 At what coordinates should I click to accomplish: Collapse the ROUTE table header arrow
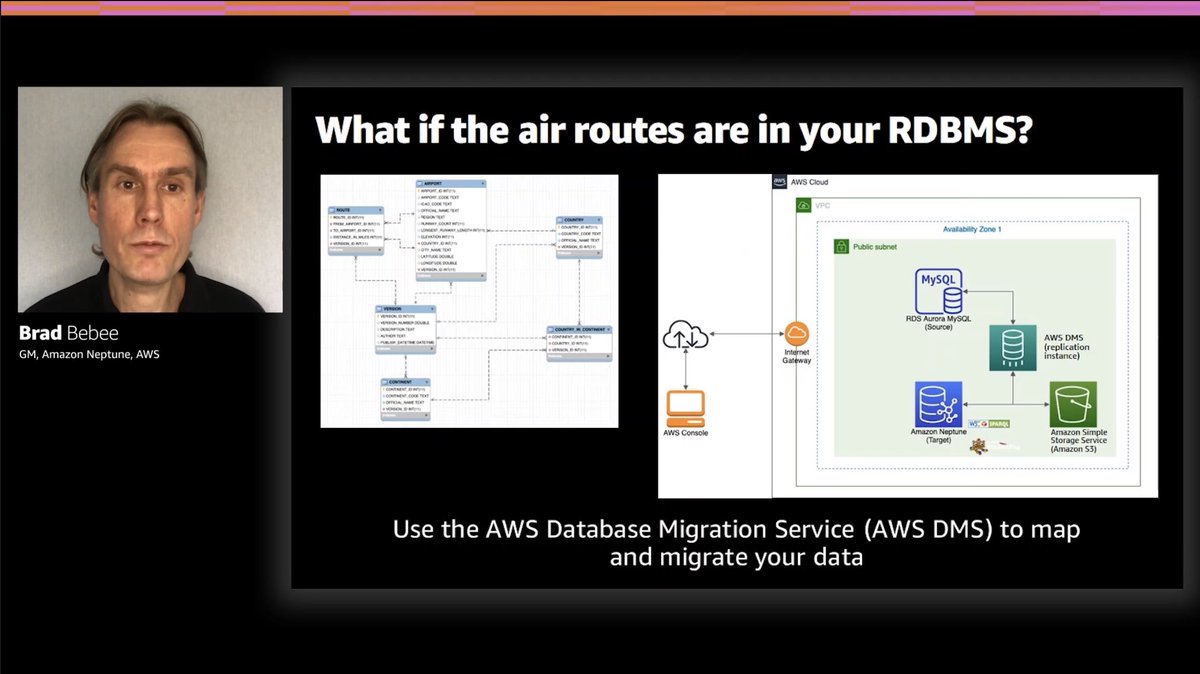pyautogui.click(x=380, y=209)
